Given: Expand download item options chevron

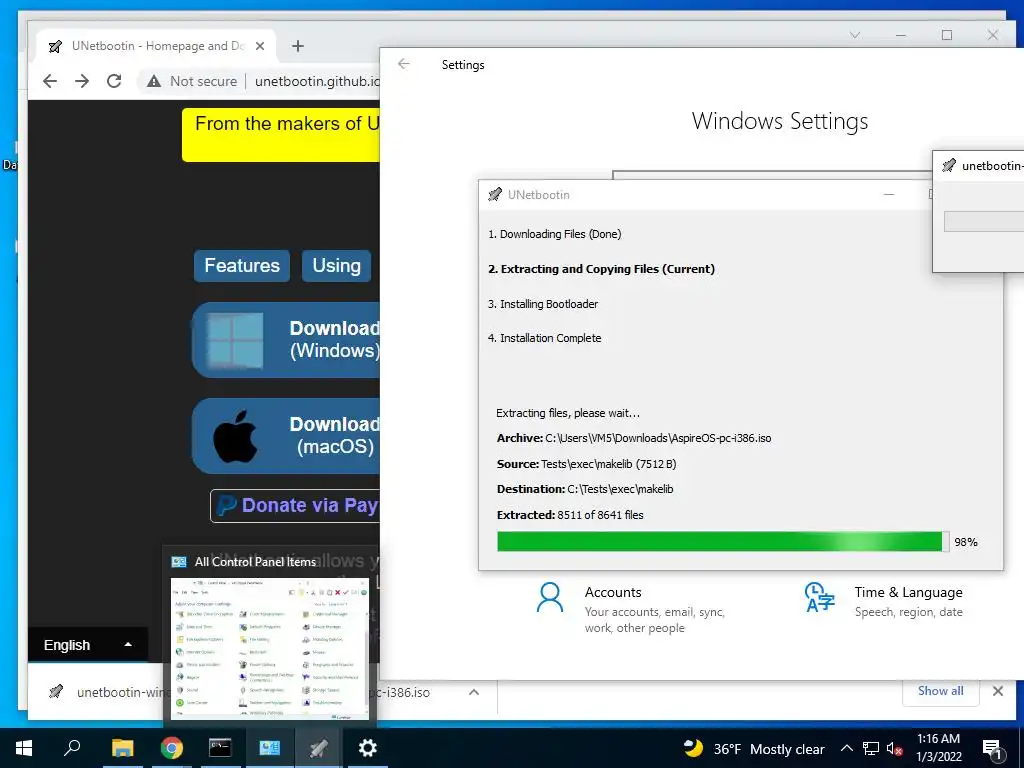Looking at the screenshot, I should pos(474,692).
